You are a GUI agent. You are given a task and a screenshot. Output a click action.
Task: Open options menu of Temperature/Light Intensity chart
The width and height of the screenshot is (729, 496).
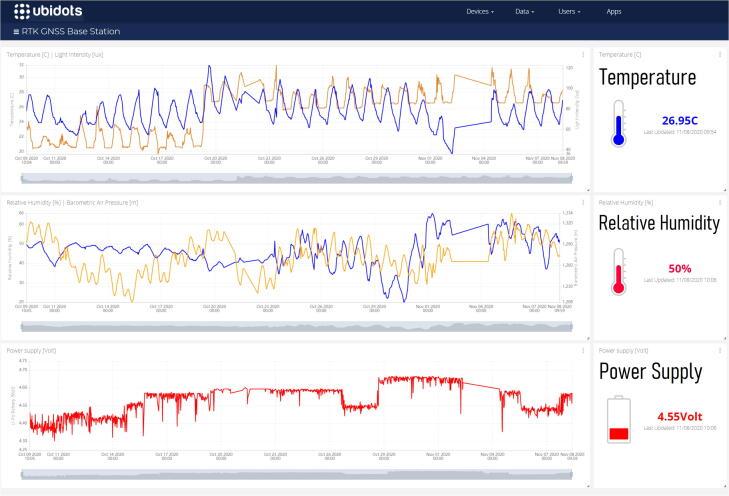(x=582, y=54)
